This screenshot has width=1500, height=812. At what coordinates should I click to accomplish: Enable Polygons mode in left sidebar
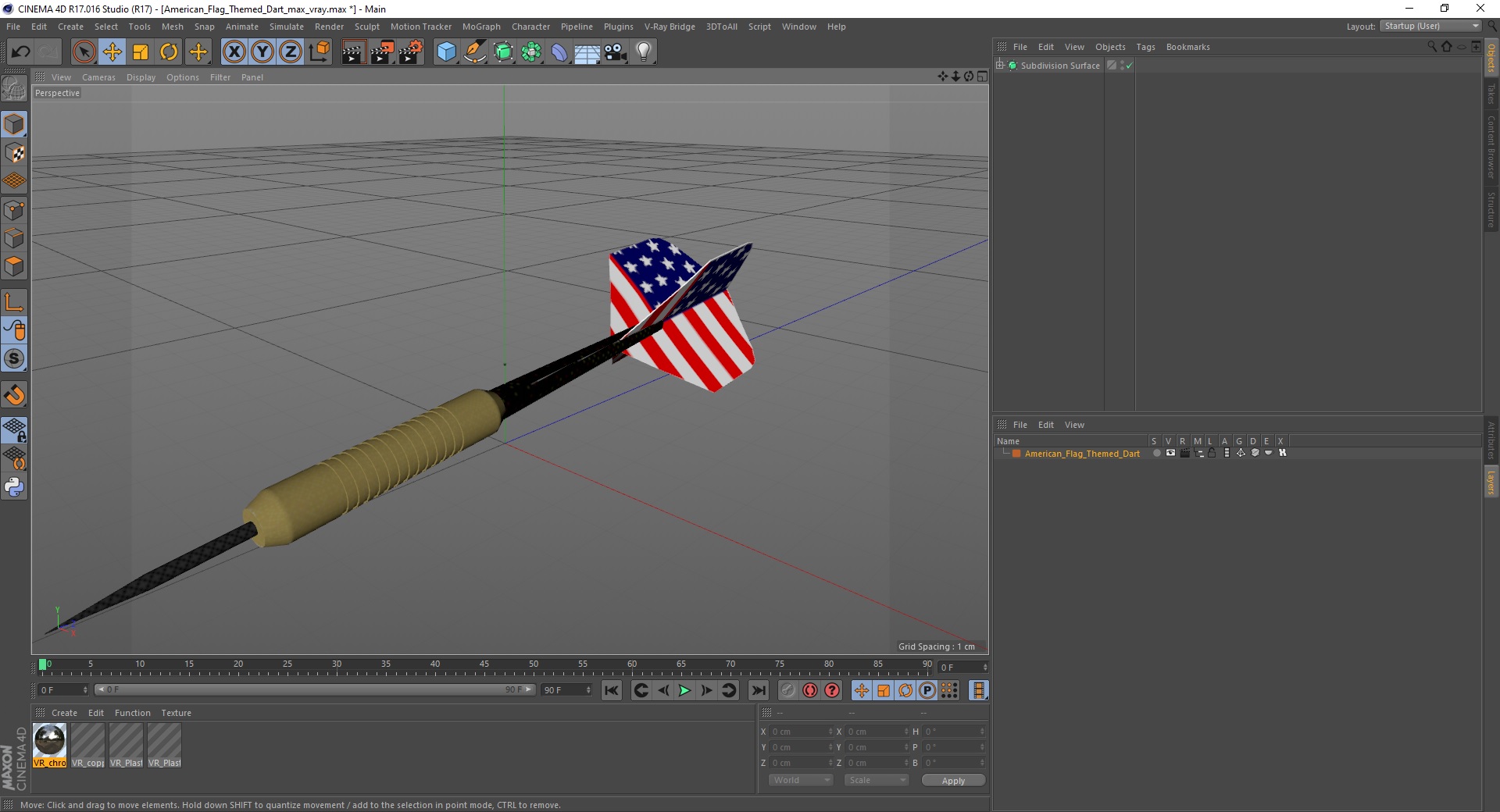(x=14, y=266)
